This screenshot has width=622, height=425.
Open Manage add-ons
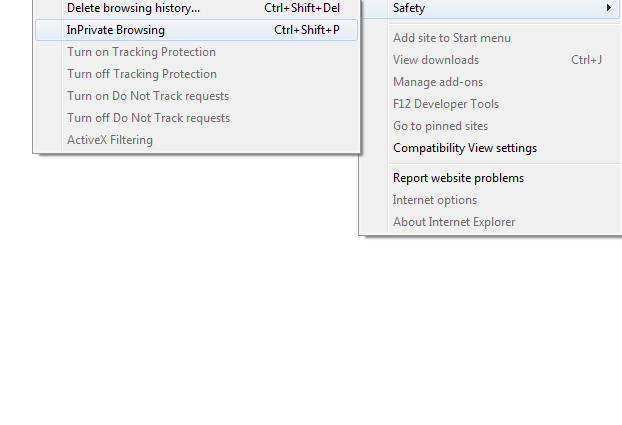[x=438, y=82]
